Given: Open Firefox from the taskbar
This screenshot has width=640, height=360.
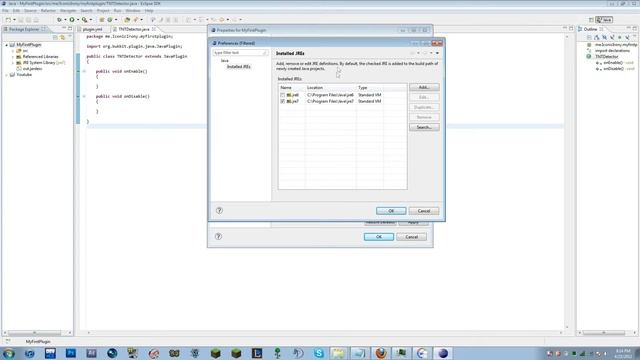Looking at the screenshot, I should click(x=381, y=353).
